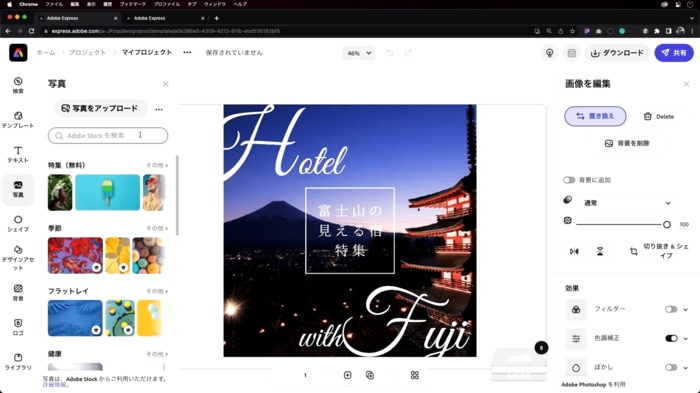Viewport: 700px width, 393px height.
Task: Add a new page below the canvas
Action: 347,375
